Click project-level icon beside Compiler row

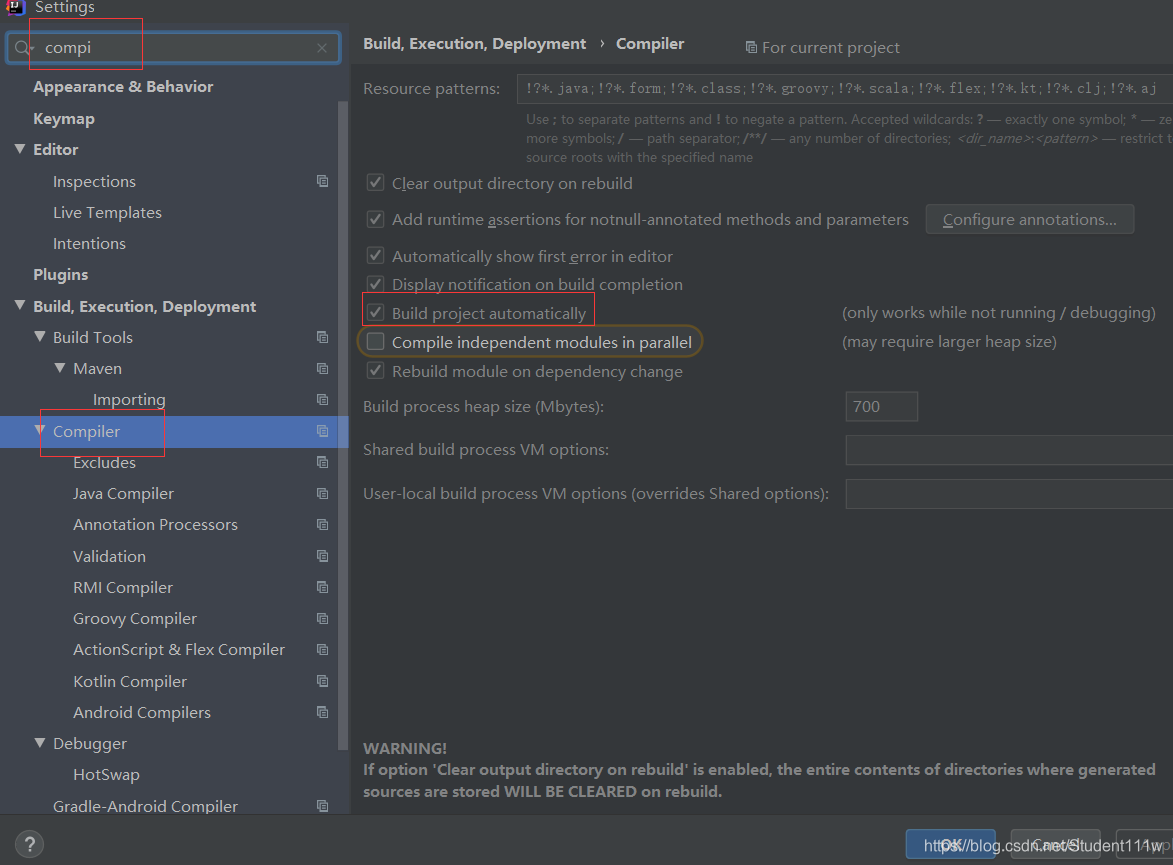pos(322,431)
